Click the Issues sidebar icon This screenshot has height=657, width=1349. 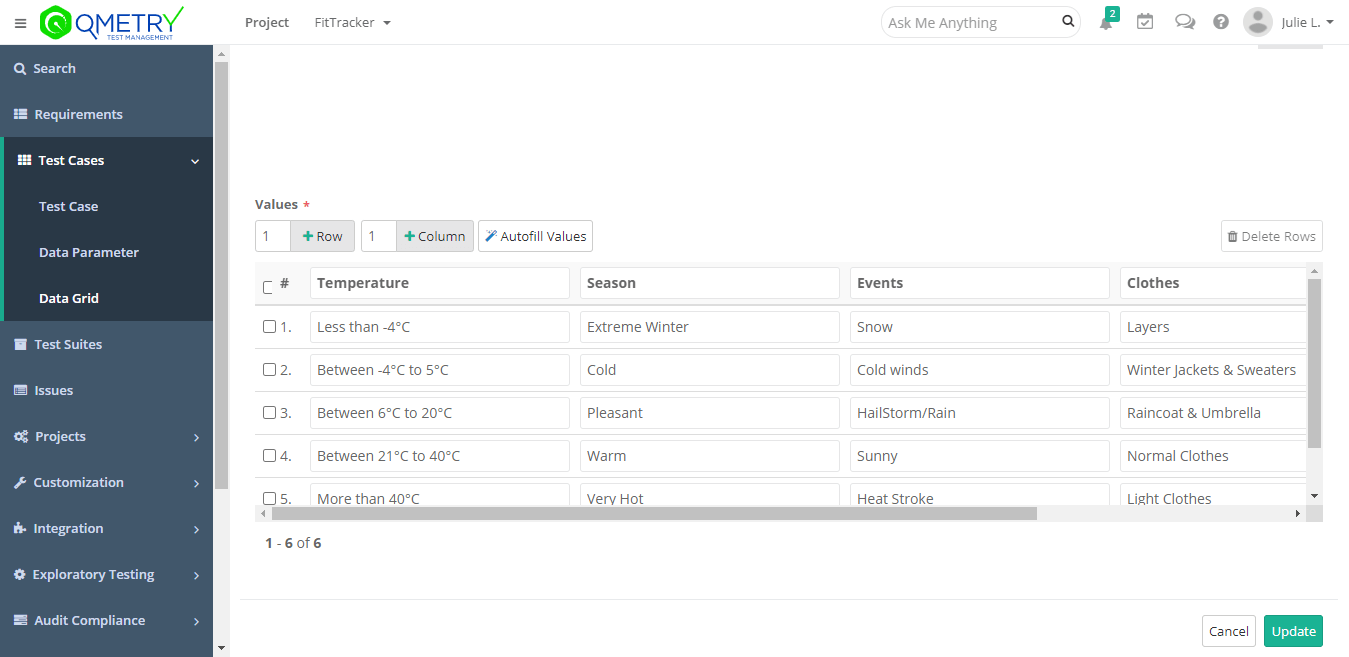point(20,390)
